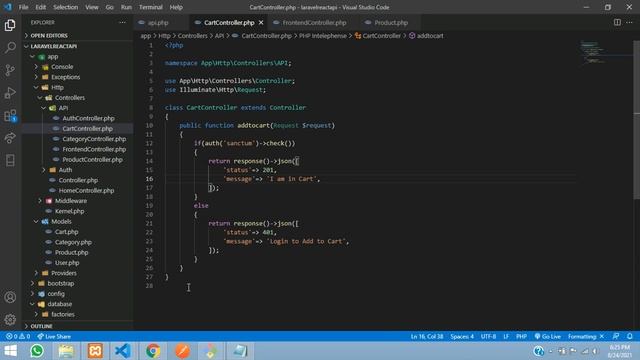640x360 pixels.
Task: Open the Extensions view
Action: coord(10,116)
